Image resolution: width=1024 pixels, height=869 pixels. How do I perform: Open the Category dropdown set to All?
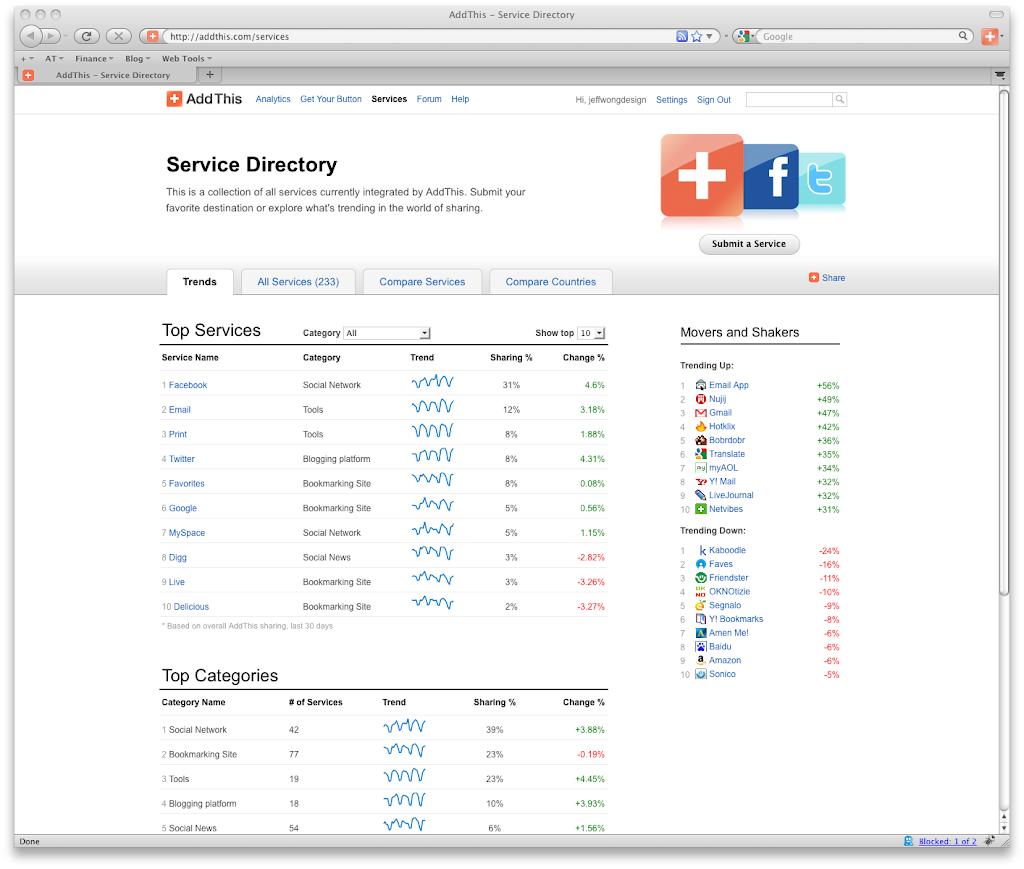click(387, 333)
